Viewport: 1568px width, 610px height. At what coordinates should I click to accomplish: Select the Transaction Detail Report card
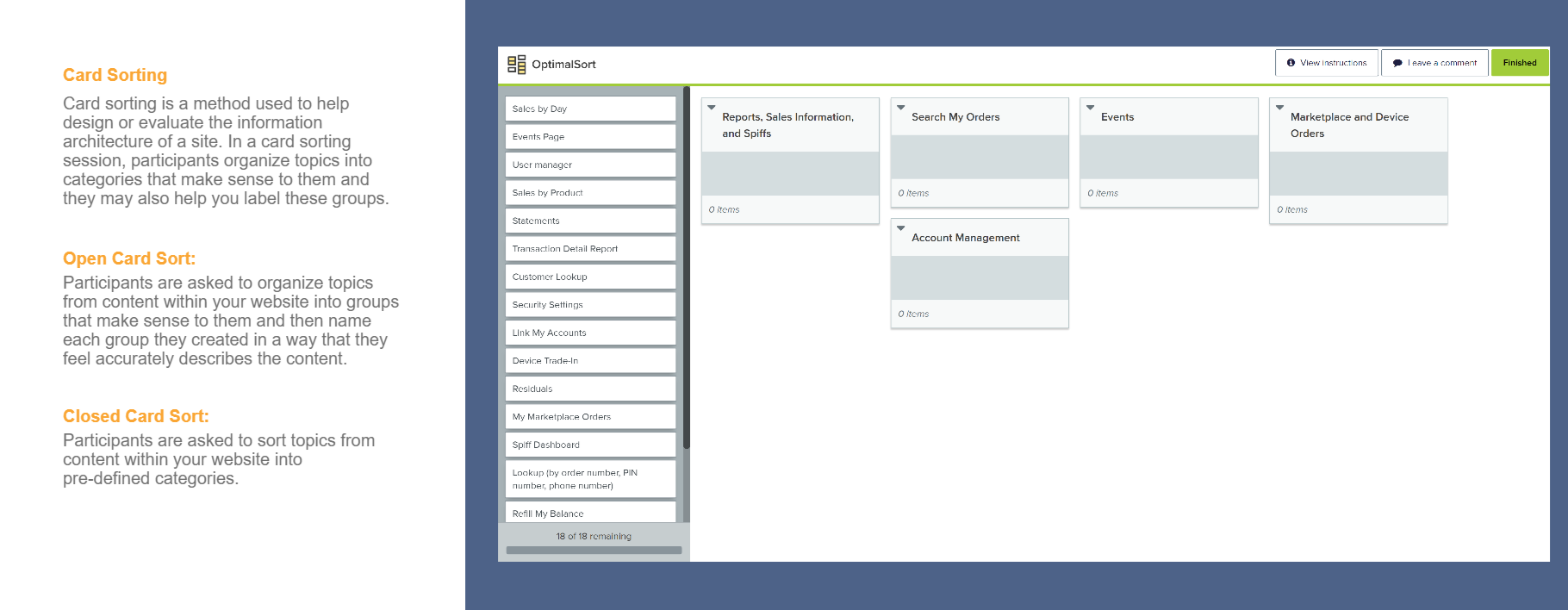click(590, 248)
